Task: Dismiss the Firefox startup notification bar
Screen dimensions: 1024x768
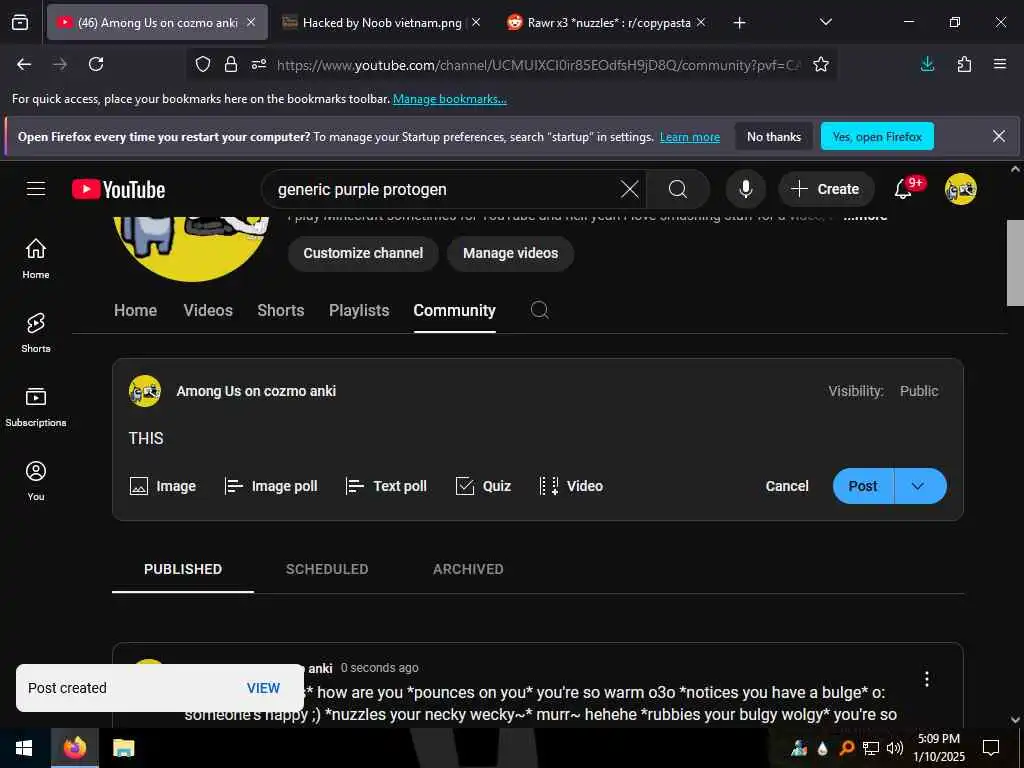Action: pos(999,136)
